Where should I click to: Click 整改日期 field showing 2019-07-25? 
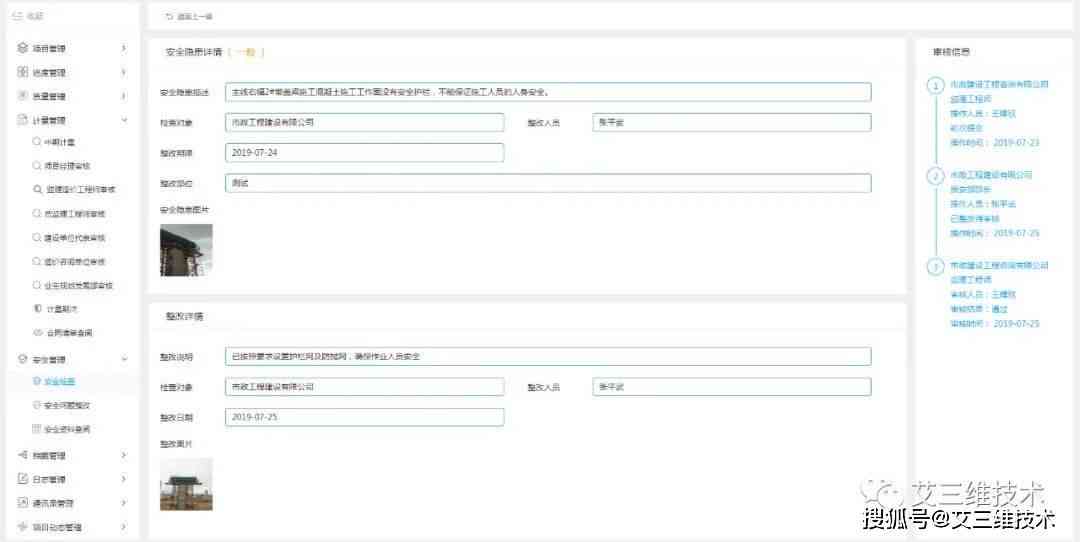pos(364,417)
